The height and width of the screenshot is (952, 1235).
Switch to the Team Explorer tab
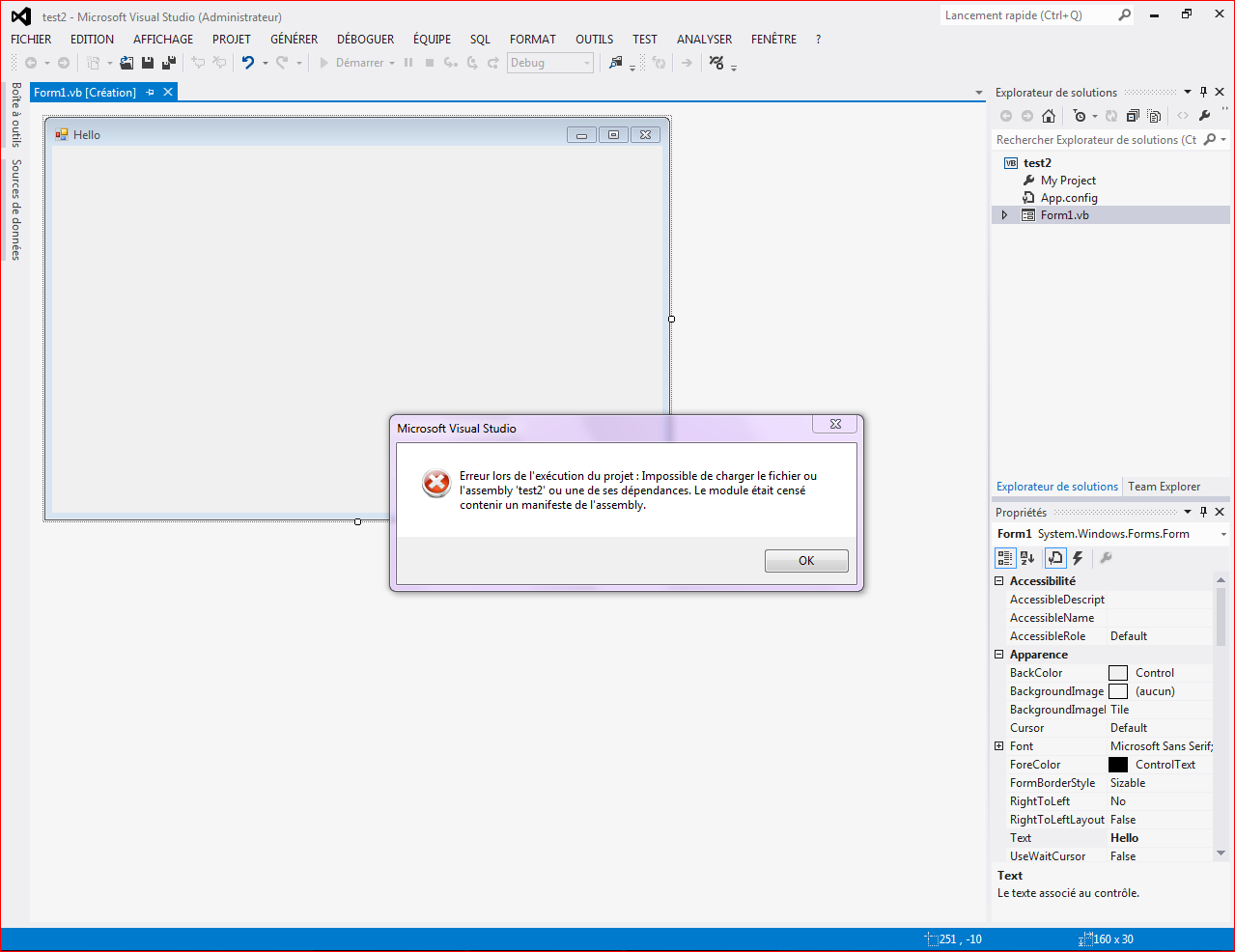pyautogui.click(x=1164, y=487)
